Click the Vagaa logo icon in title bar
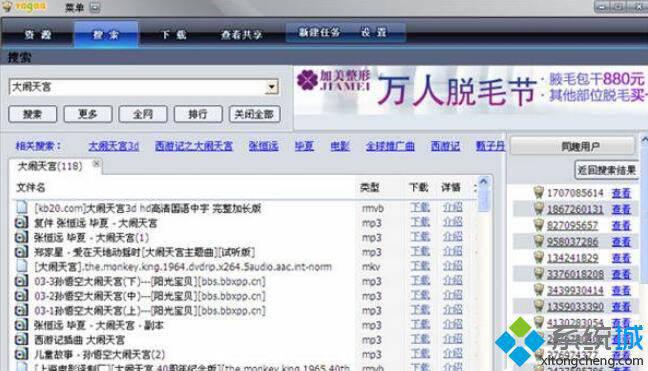The image size is (648, 371). coord(7,6)
